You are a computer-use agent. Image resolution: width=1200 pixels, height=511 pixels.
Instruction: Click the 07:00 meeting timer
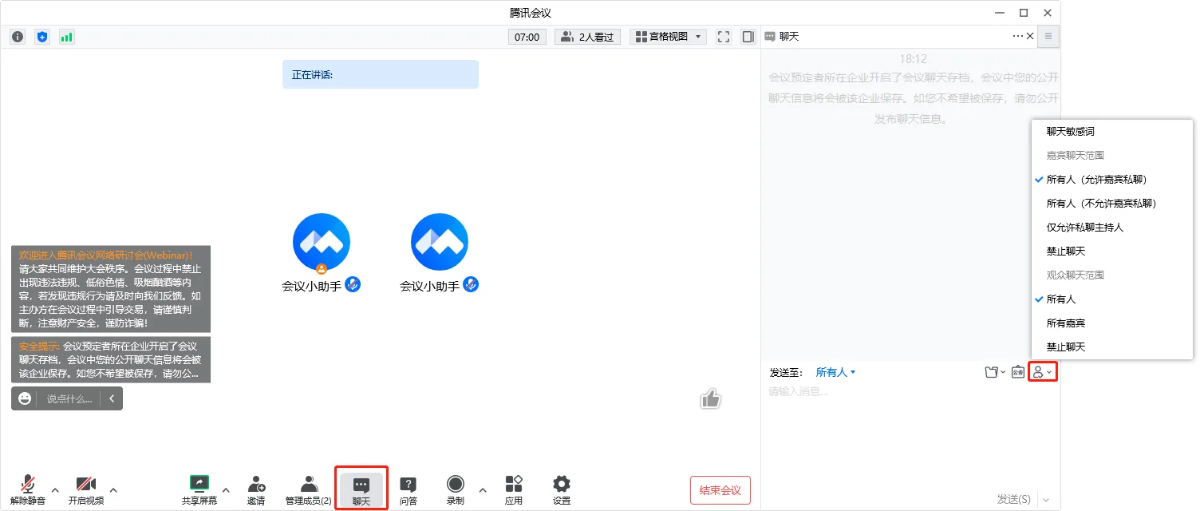point(527,37)
